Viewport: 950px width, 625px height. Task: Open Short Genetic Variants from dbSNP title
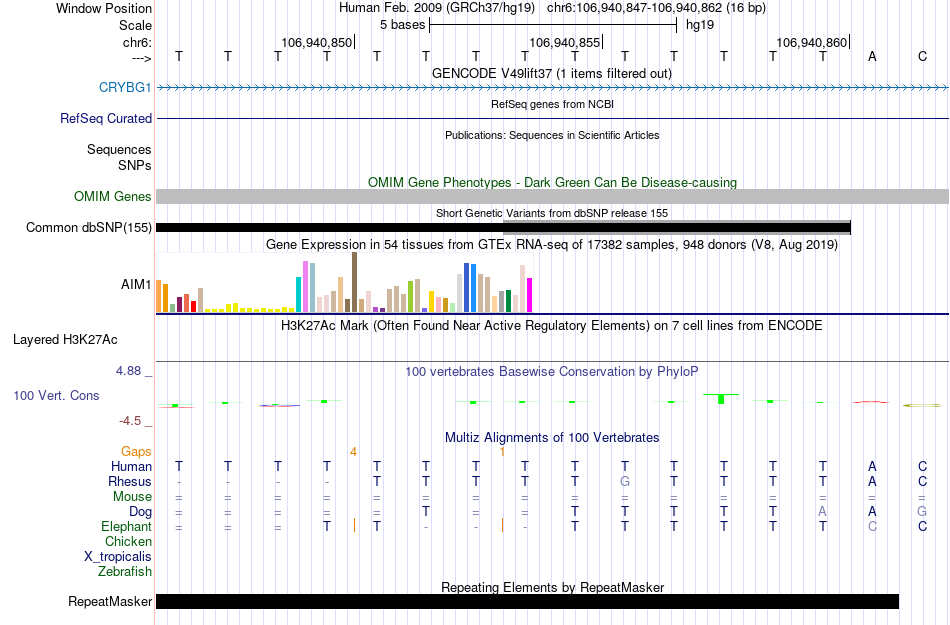[552, 213]
